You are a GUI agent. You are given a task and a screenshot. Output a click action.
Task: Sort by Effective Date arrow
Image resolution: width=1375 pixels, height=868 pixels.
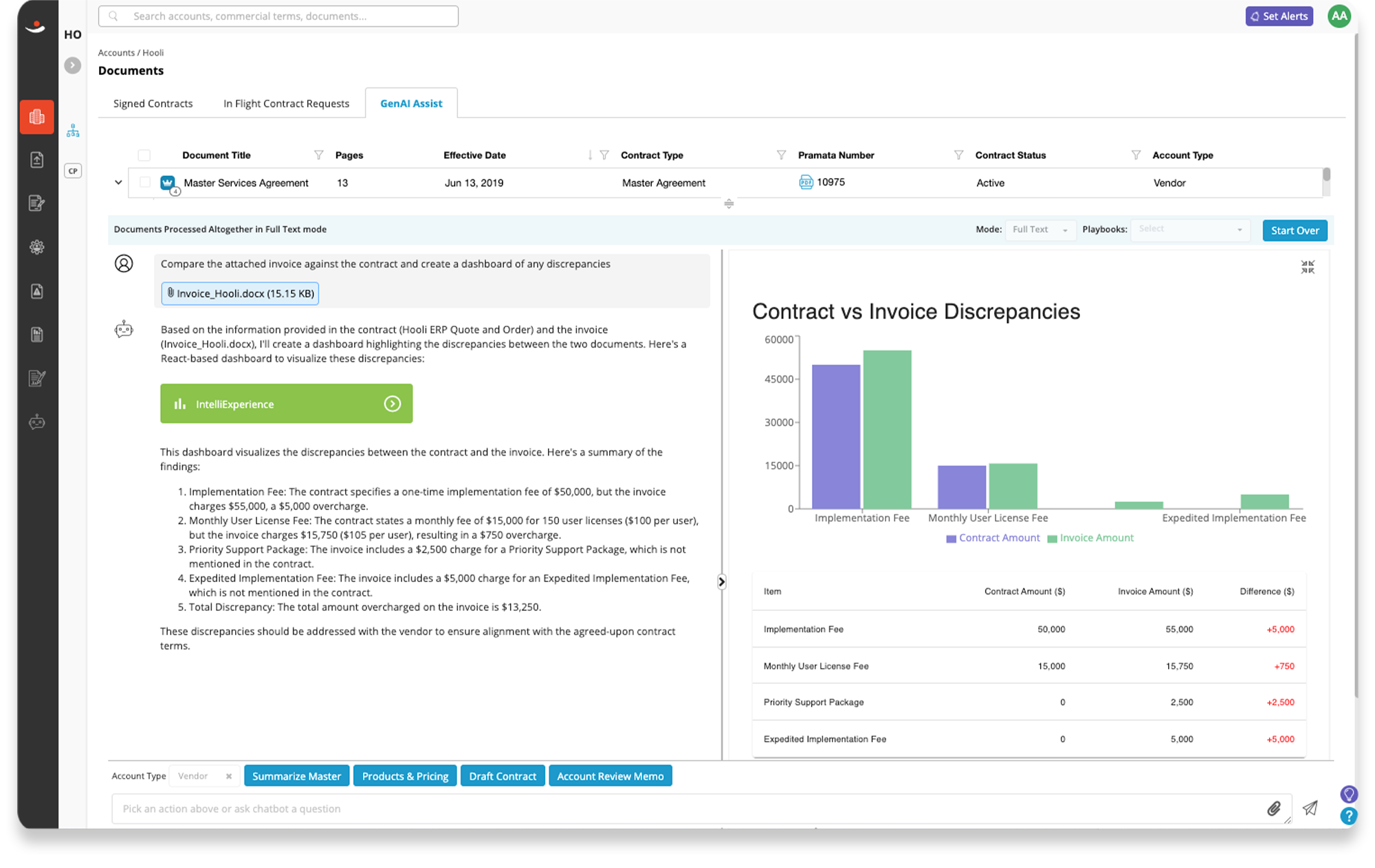point(590,155)
